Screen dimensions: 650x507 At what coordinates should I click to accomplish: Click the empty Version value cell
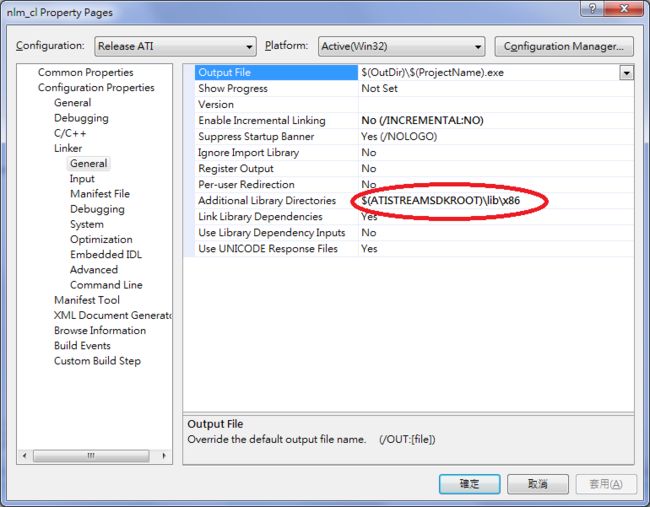tap(496, 104)
